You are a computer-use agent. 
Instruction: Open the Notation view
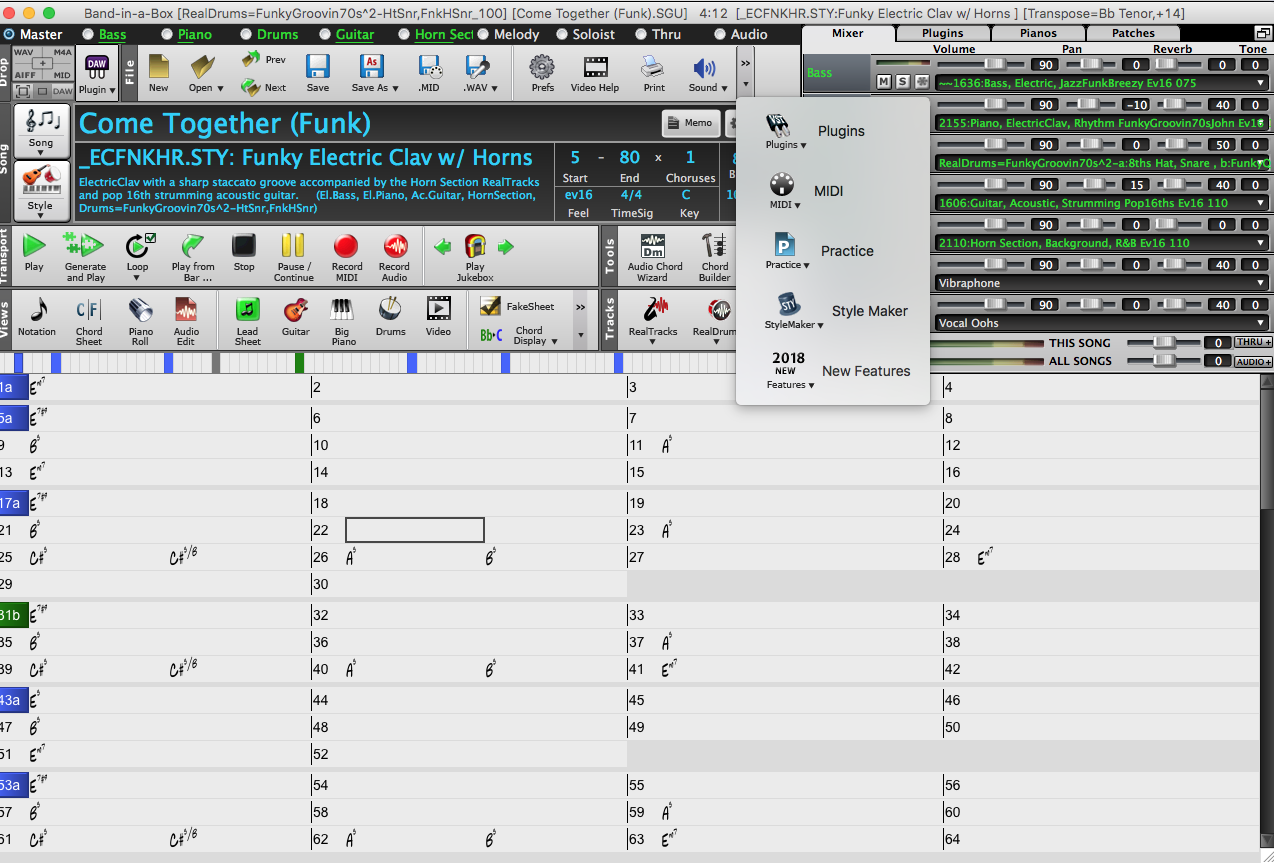click(37, 317)
